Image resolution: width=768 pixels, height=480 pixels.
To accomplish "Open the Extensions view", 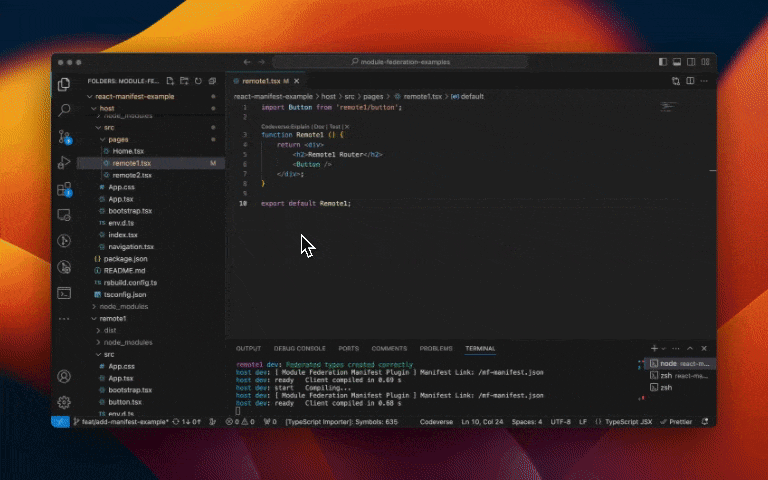I will coord(64,188).
